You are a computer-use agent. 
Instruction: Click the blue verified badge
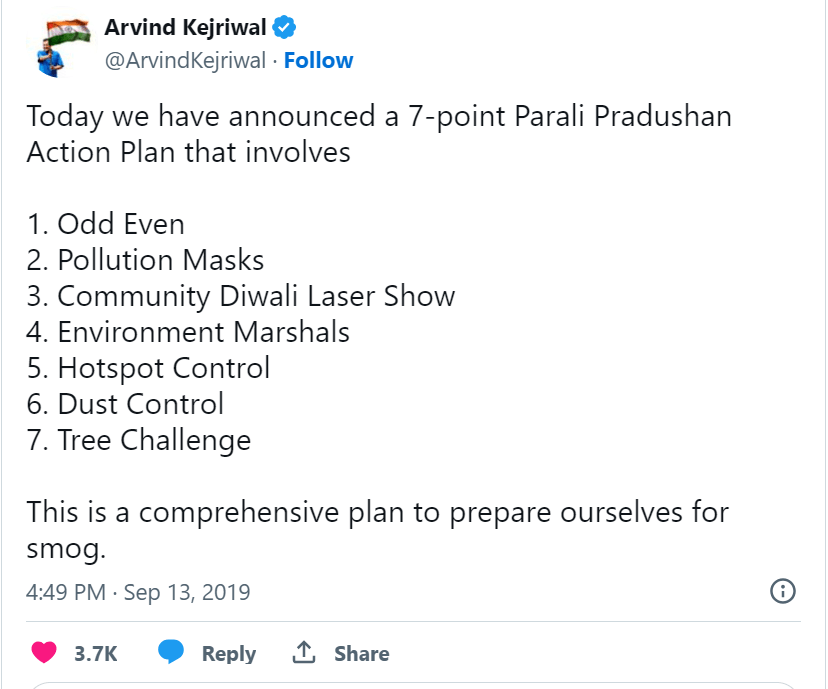285,27
